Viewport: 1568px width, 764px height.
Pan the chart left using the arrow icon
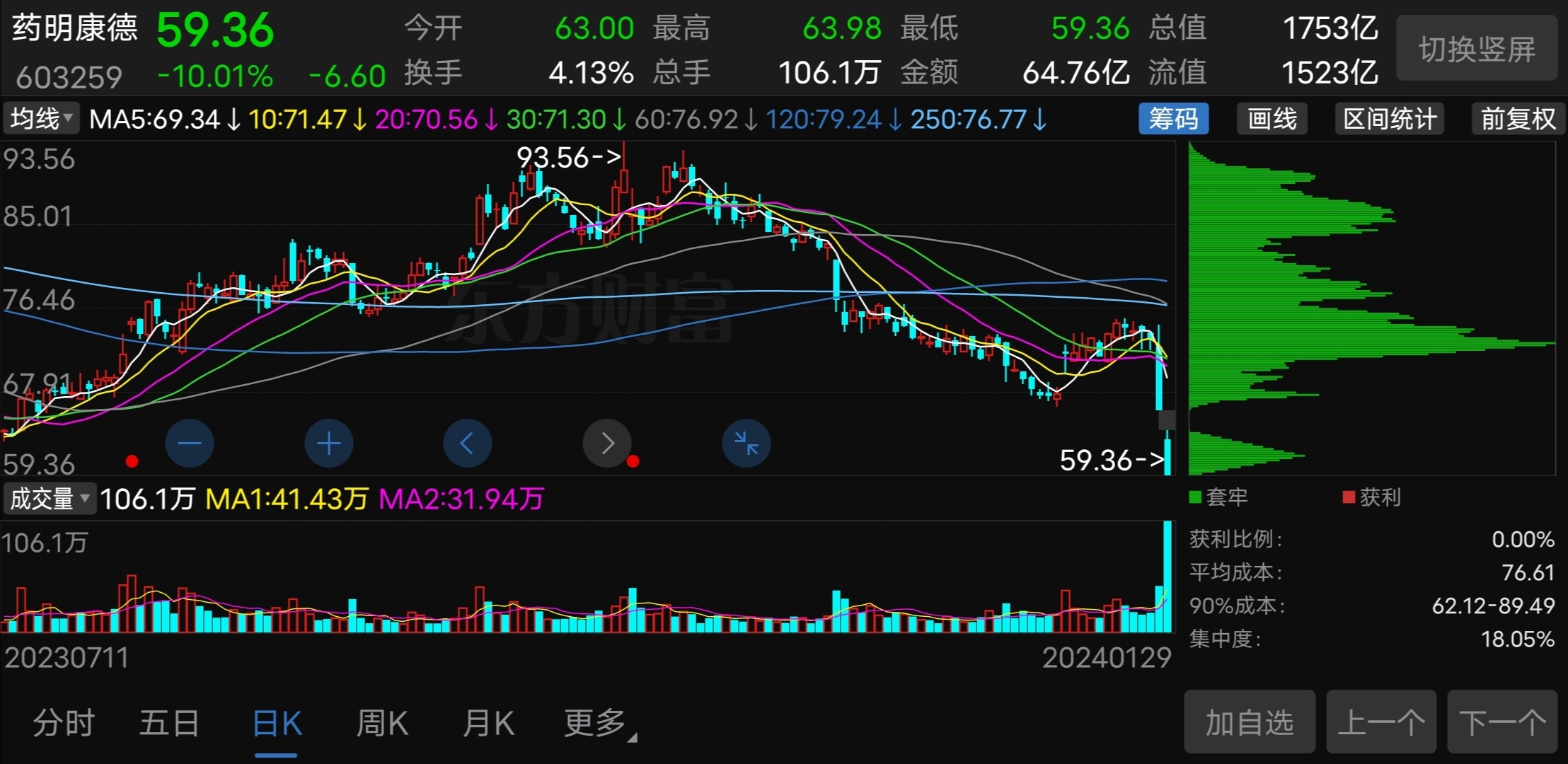tap(467, 443)
